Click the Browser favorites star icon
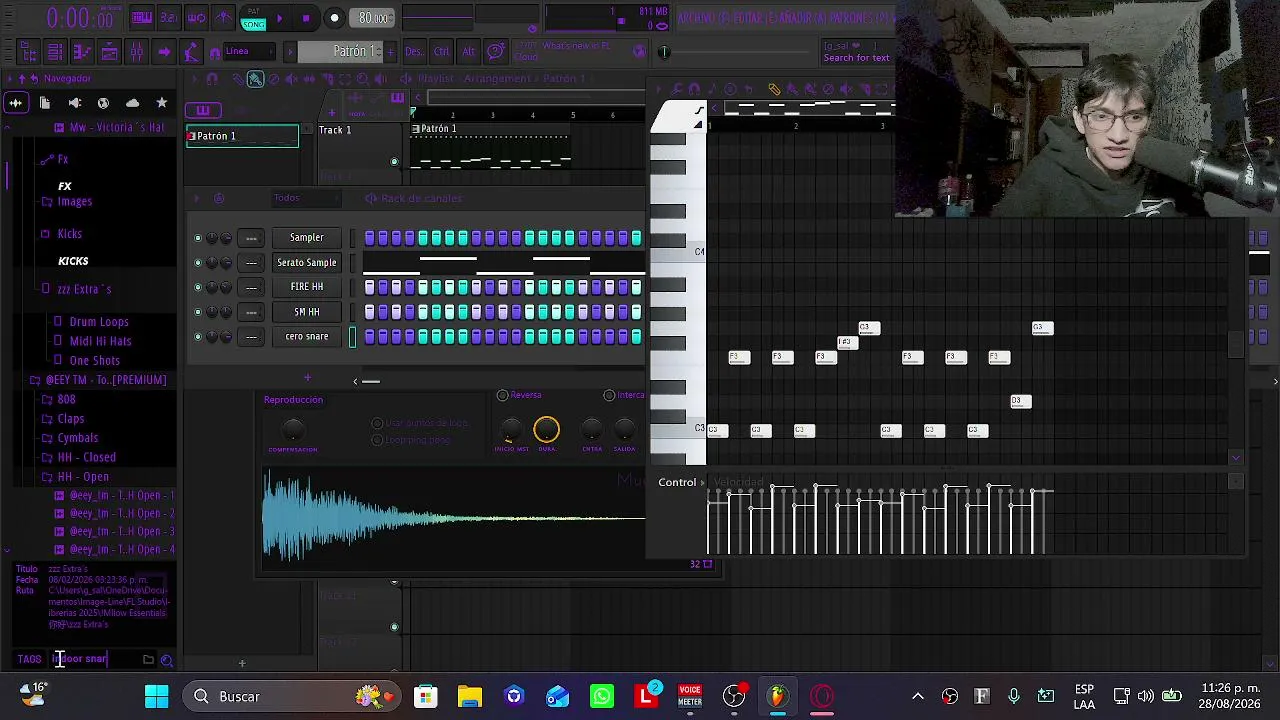Viewport: 1280px width, 720px height. [161, 103]
